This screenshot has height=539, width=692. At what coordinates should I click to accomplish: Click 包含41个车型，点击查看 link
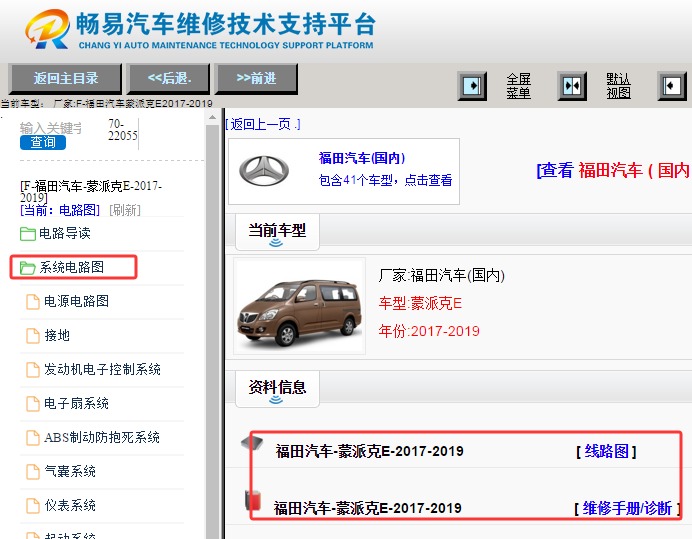click(385, 180)
